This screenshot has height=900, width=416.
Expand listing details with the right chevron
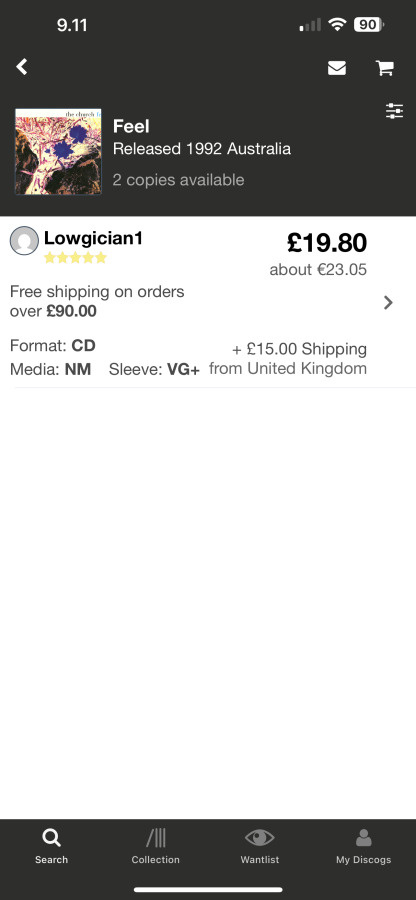point(388,302)
